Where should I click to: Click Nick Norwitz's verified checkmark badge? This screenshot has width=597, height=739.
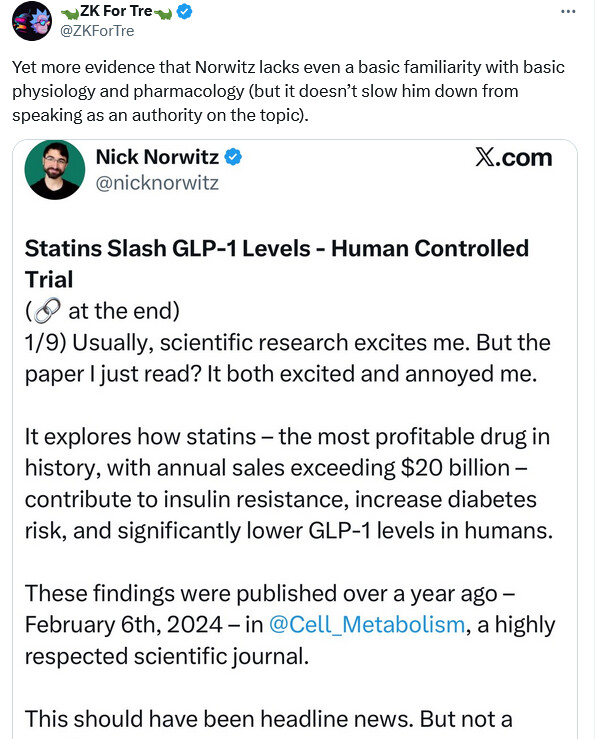(x=233, y=156)
